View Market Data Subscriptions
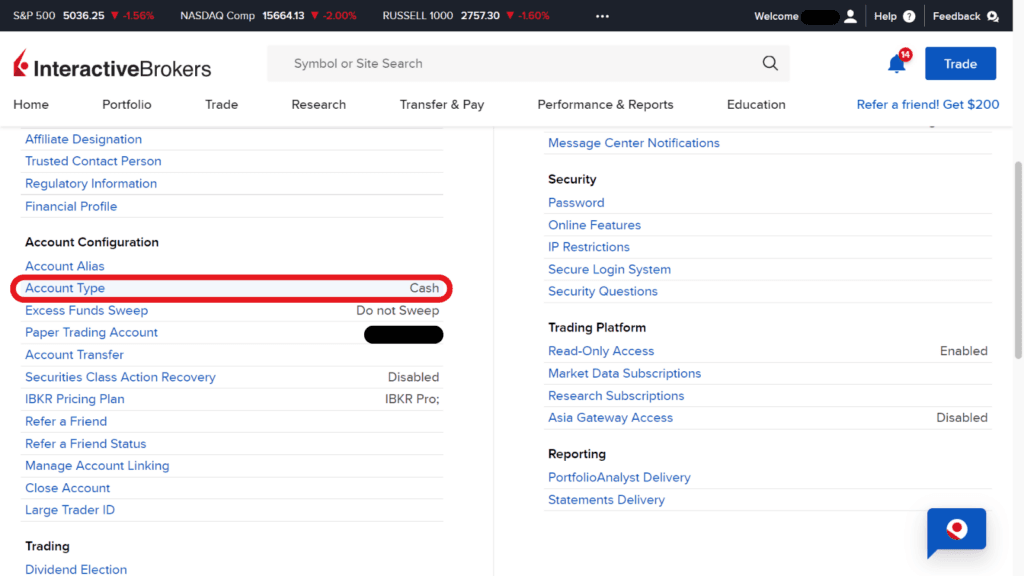Image resolution: width=1024 pixels, height=576 pixels. [x=624, y=373]
